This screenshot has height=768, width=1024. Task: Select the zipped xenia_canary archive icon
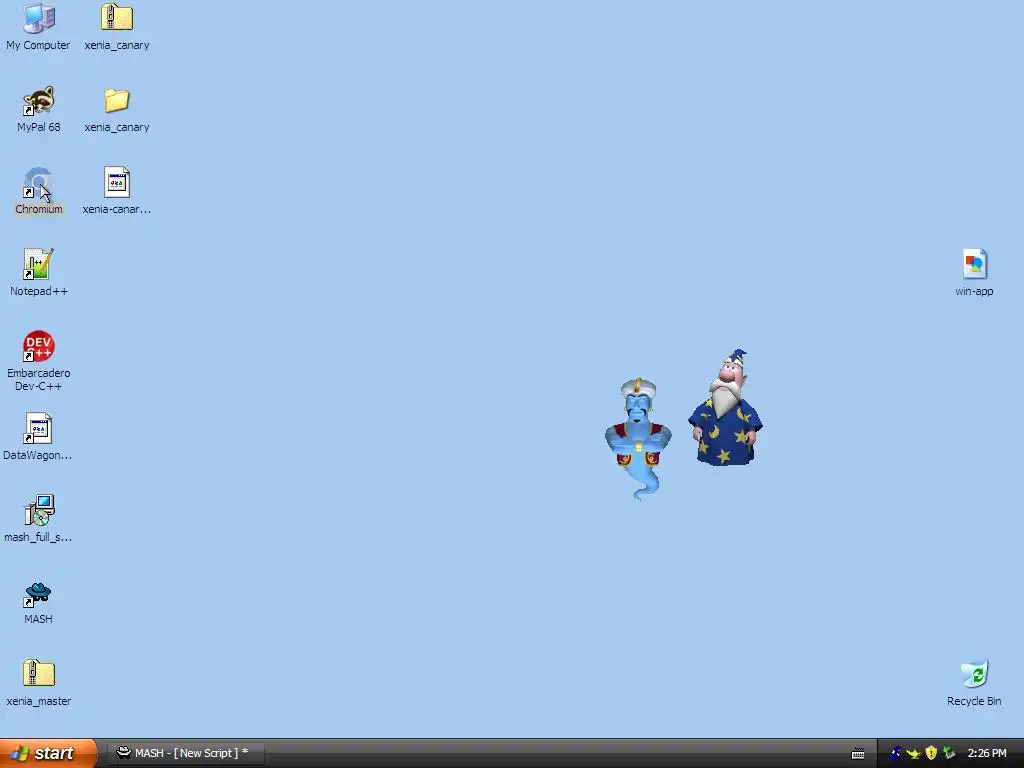(x=117, y=27)
